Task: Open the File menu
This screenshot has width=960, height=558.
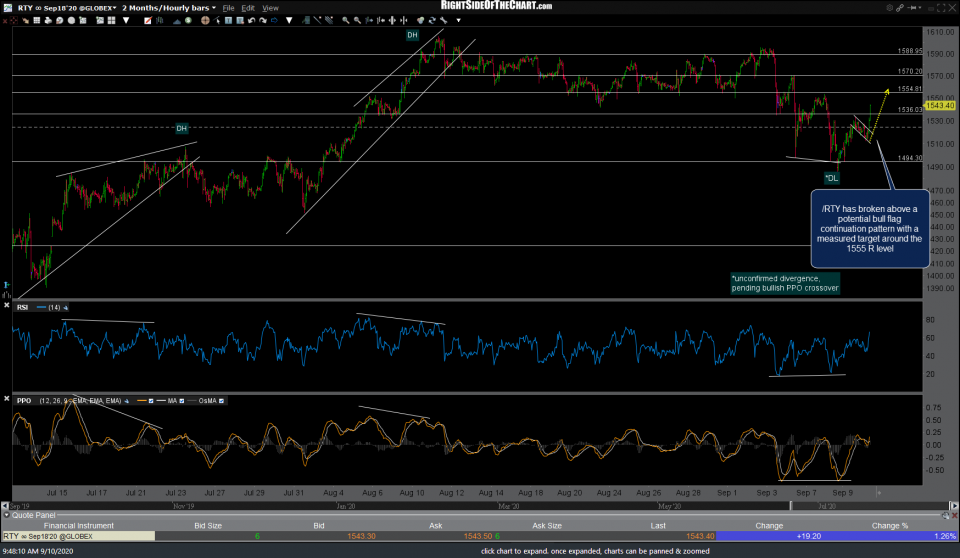Action: pos(228,8)
